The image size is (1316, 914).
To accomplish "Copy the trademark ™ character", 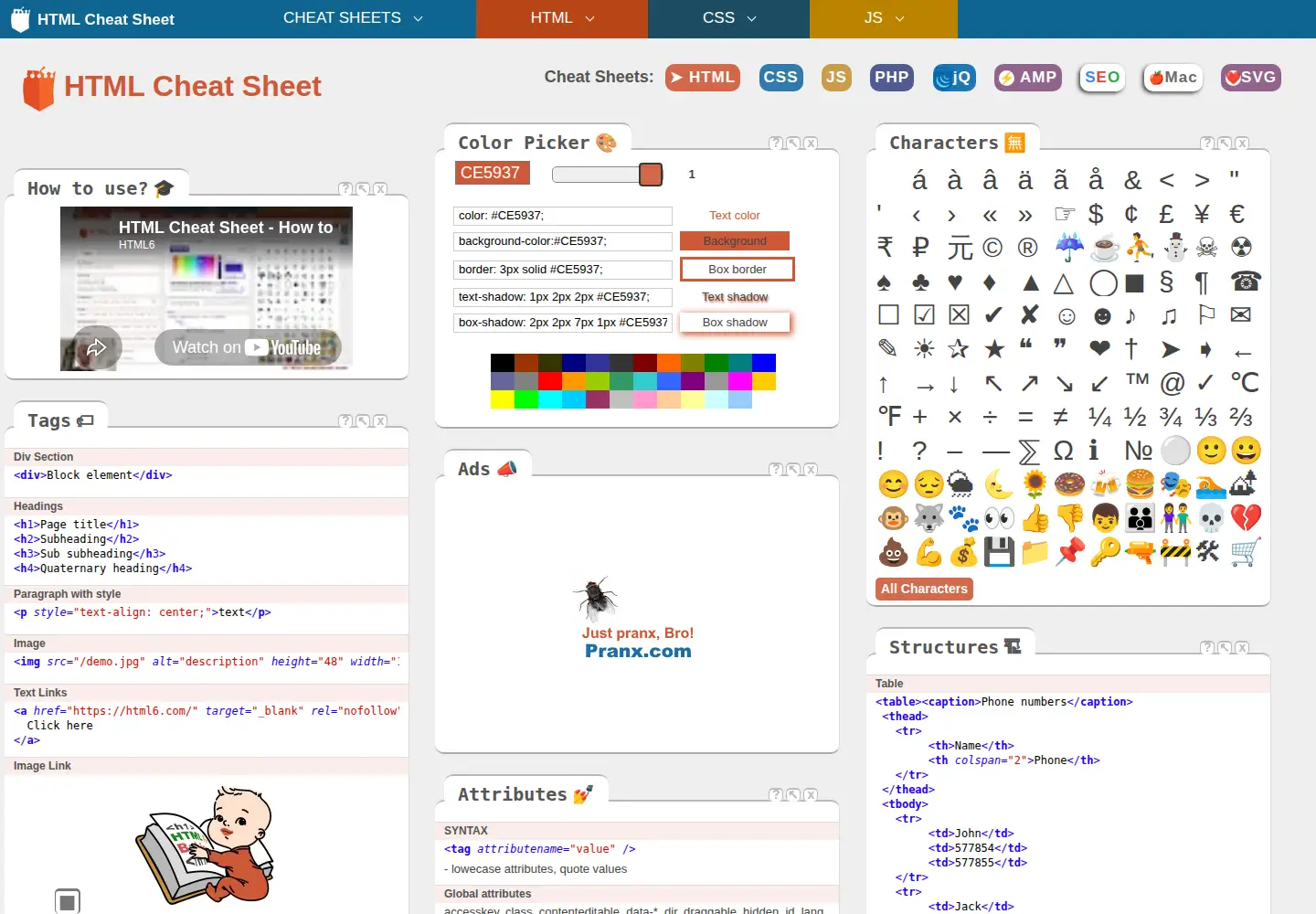I will tap(1137, 379).
